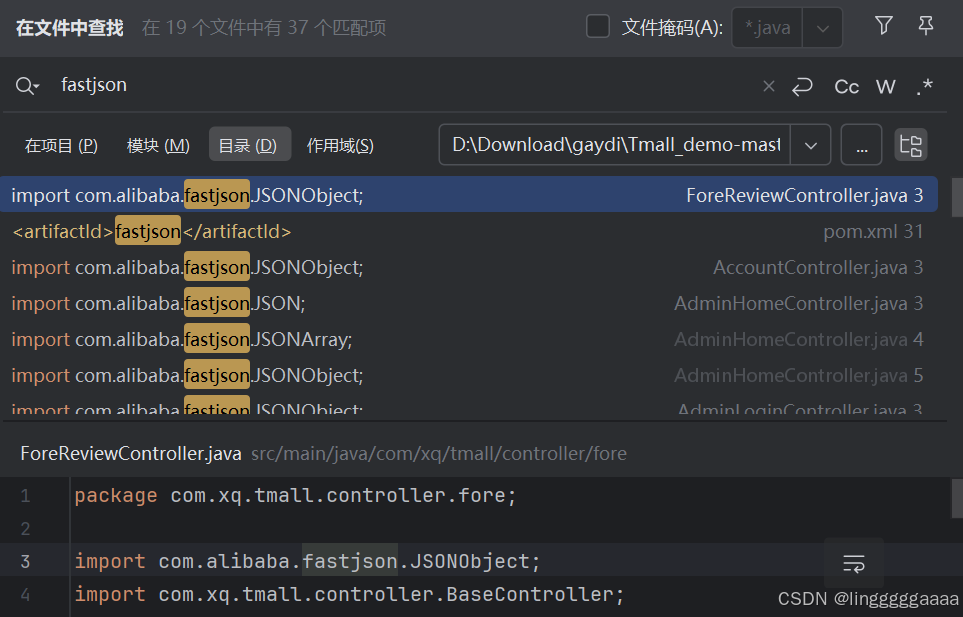Click line number 3 in gutter
The height and width of the screenshot is (617, 963).
point(25,561)
